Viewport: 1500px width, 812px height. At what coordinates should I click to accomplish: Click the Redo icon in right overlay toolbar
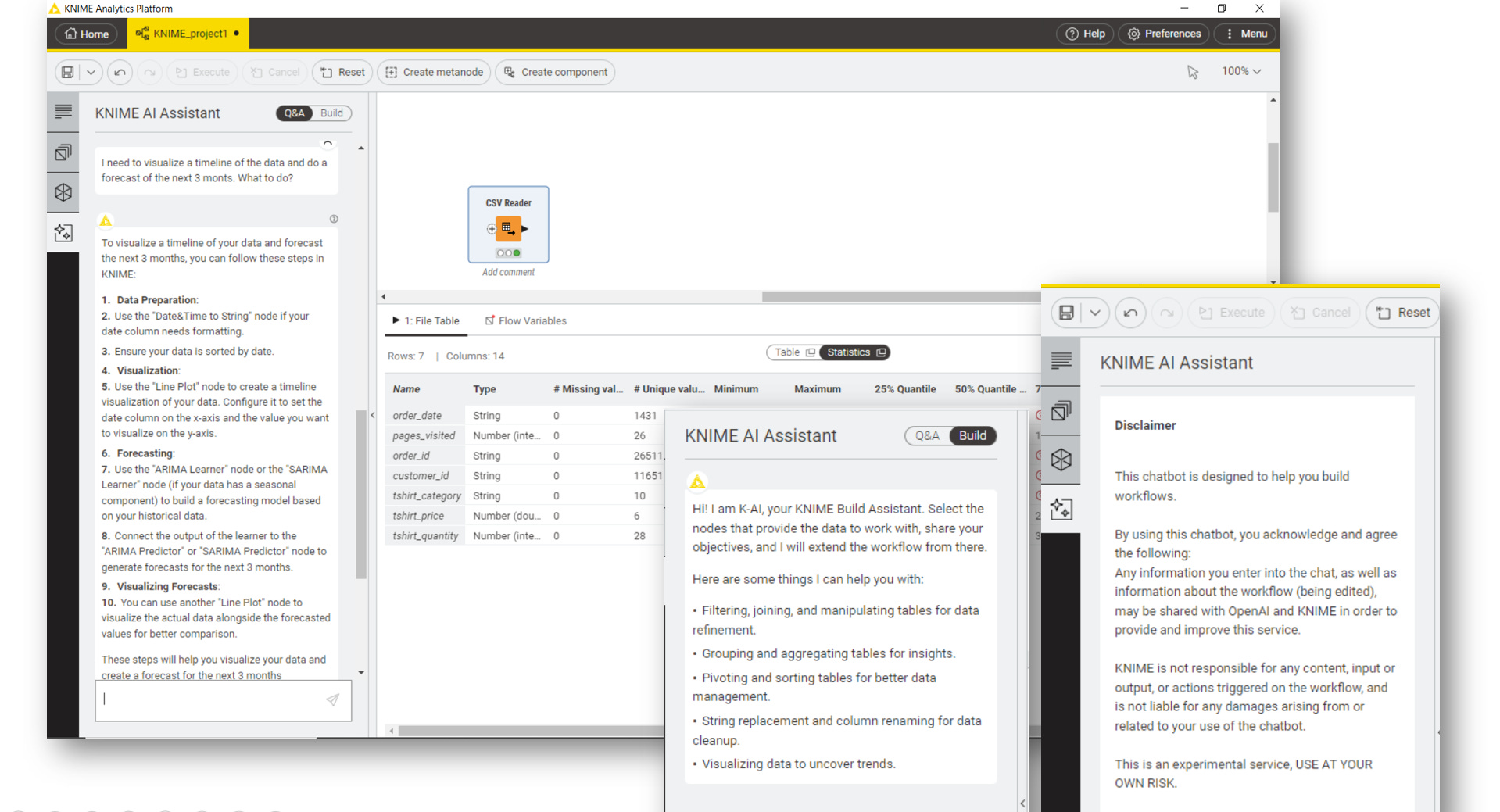coord(1167,313)
